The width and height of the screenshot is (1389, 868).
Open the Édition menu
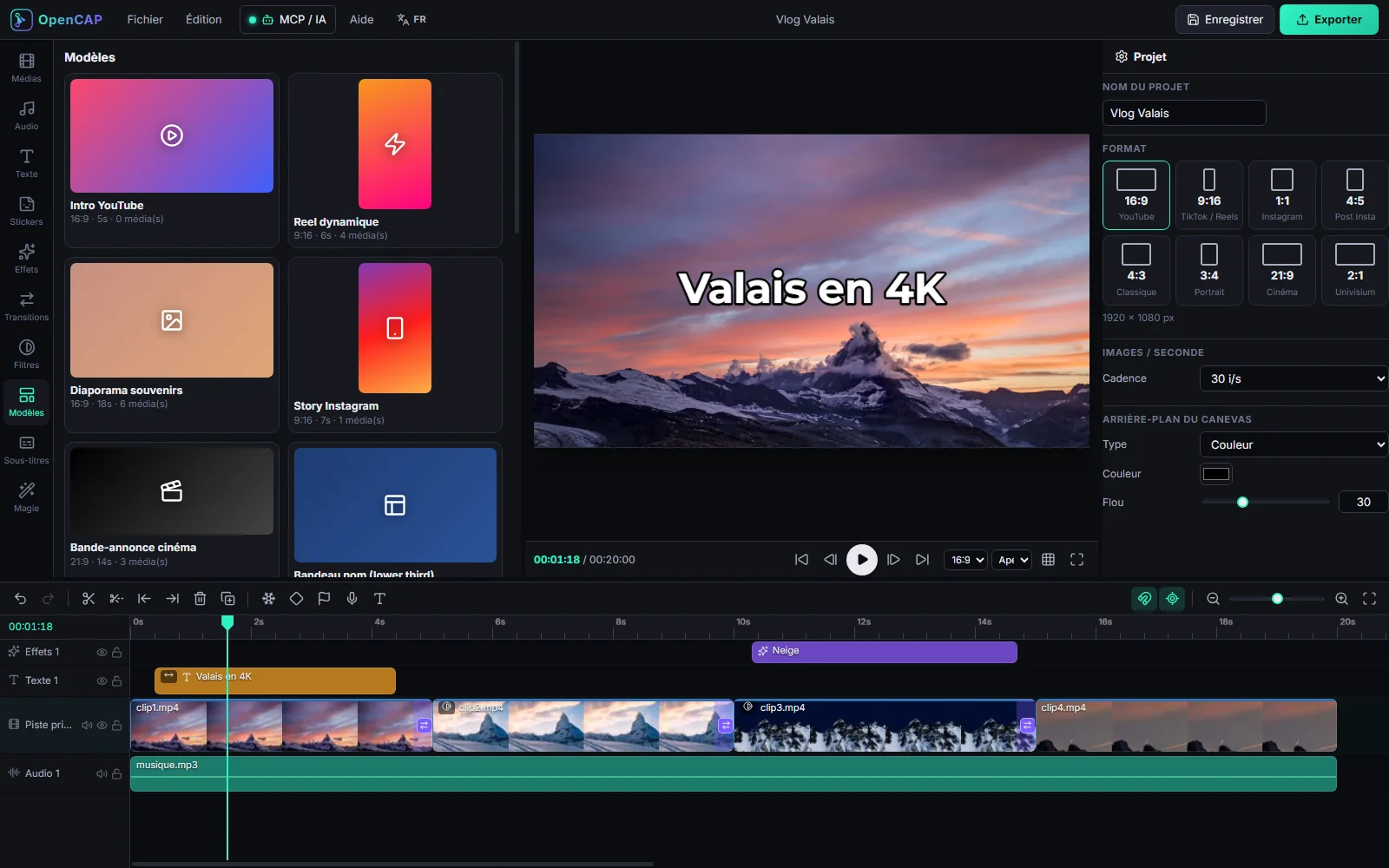[x=204, y=19]
